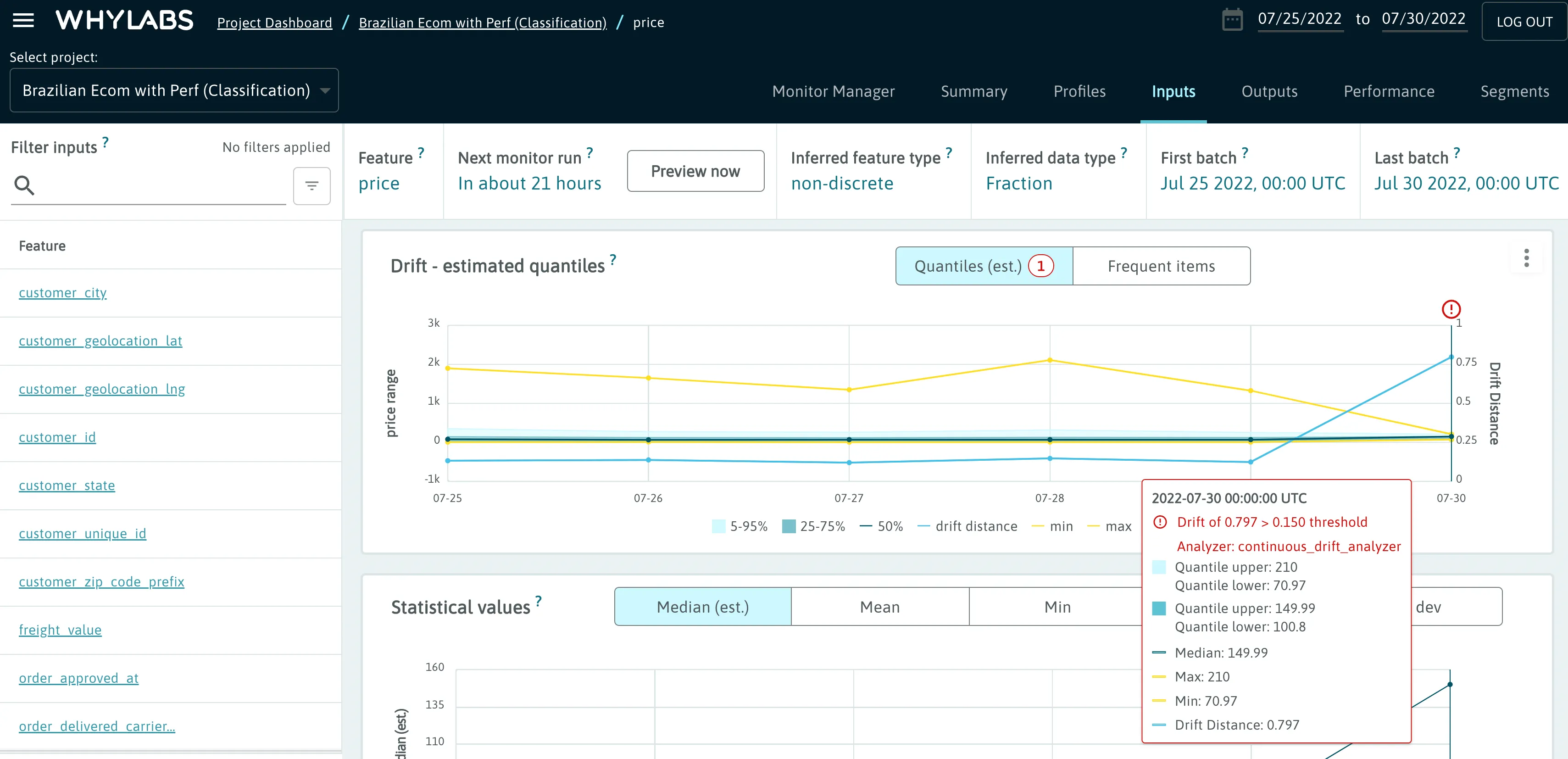Image resolution: width=1568 pixels, height=759 pixels.
Task: Toggle the 25-75% legend color swatch
Action: coord(789,526)
